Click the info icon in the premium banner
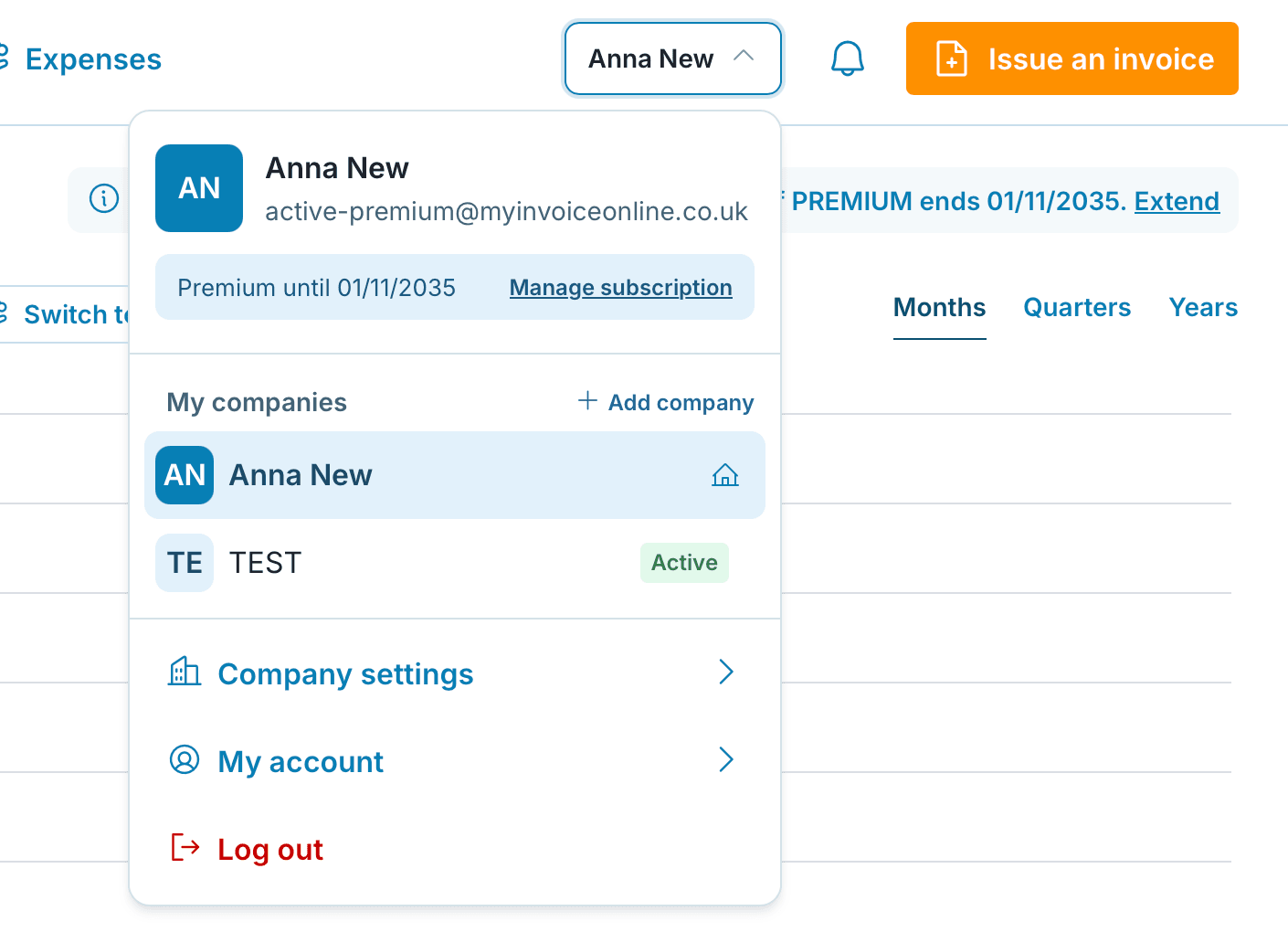The image size is (1288, 932). 104,198
